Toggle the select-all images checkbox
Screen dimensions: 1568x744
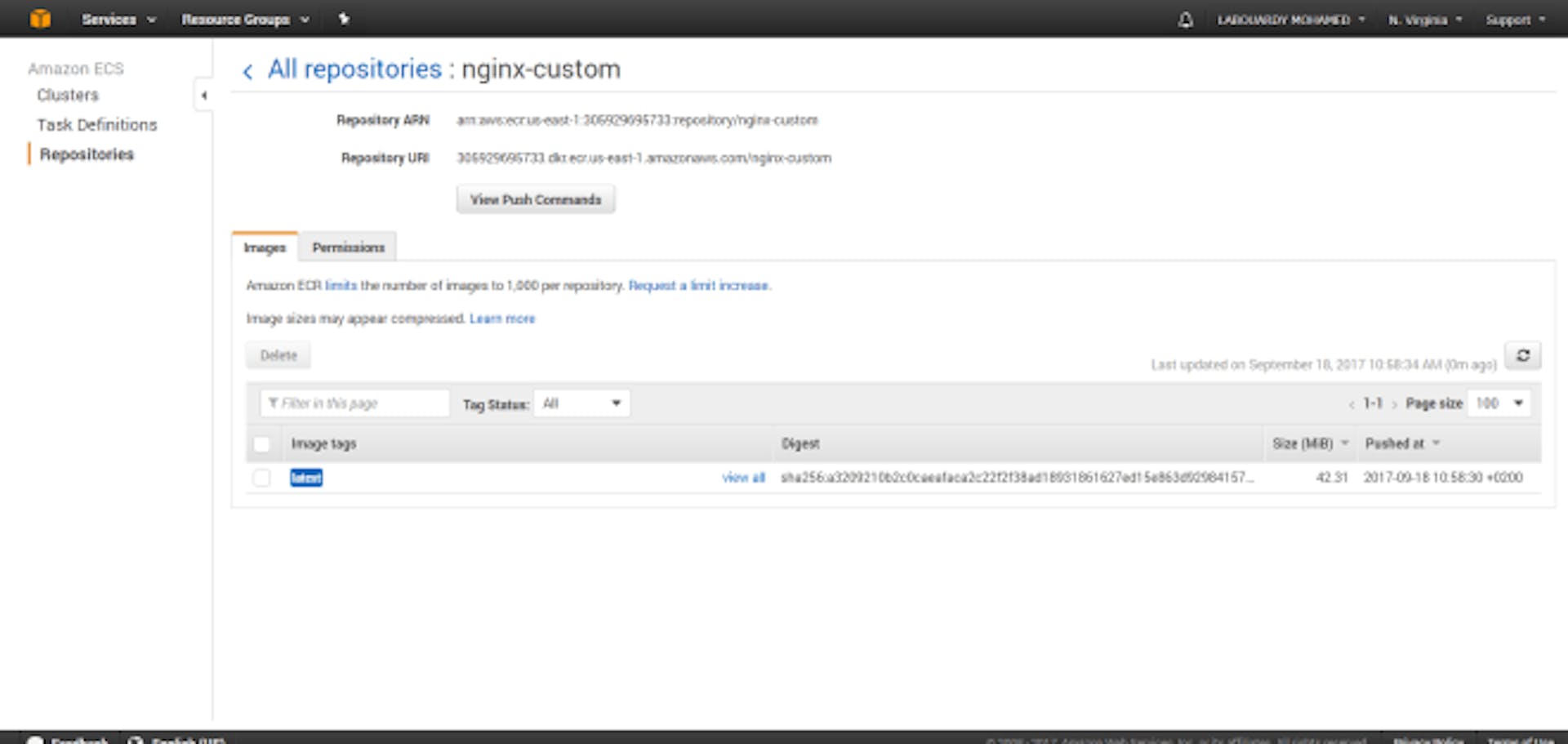pos(261,444)
